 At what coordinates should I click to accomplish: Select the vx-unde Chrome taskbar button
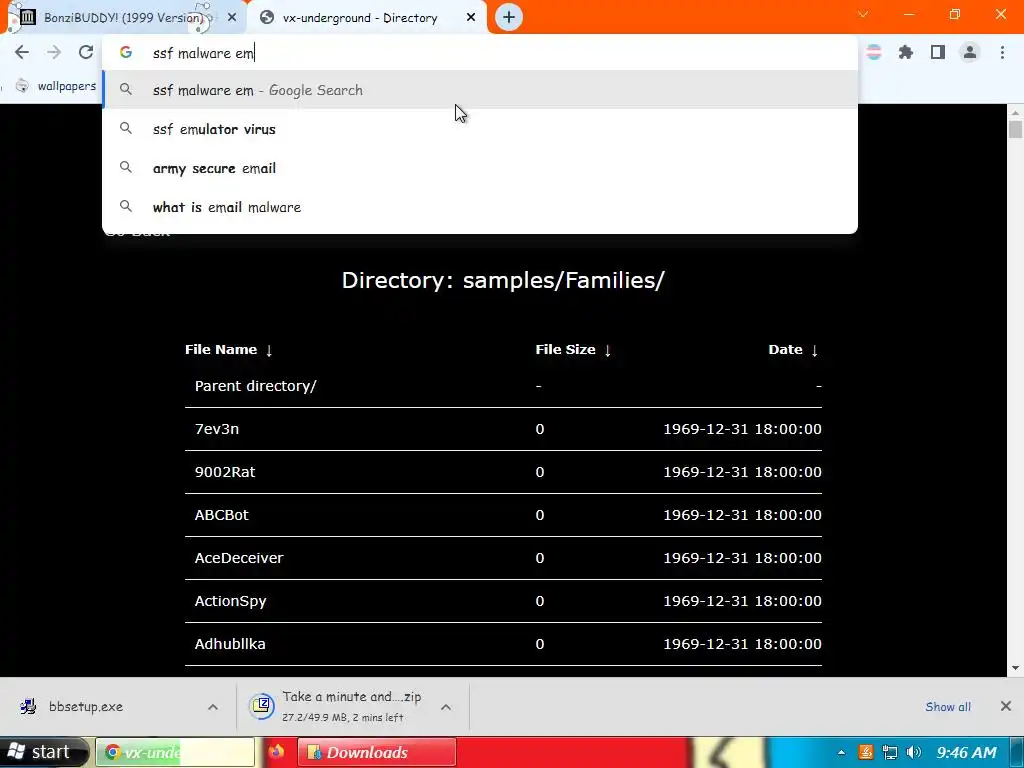[x=175, y=752]
